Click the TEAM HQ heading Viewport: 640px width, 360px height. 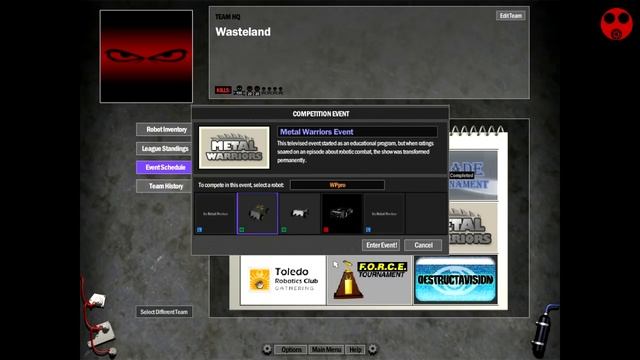pyautogui.click(x=228, y=17)
